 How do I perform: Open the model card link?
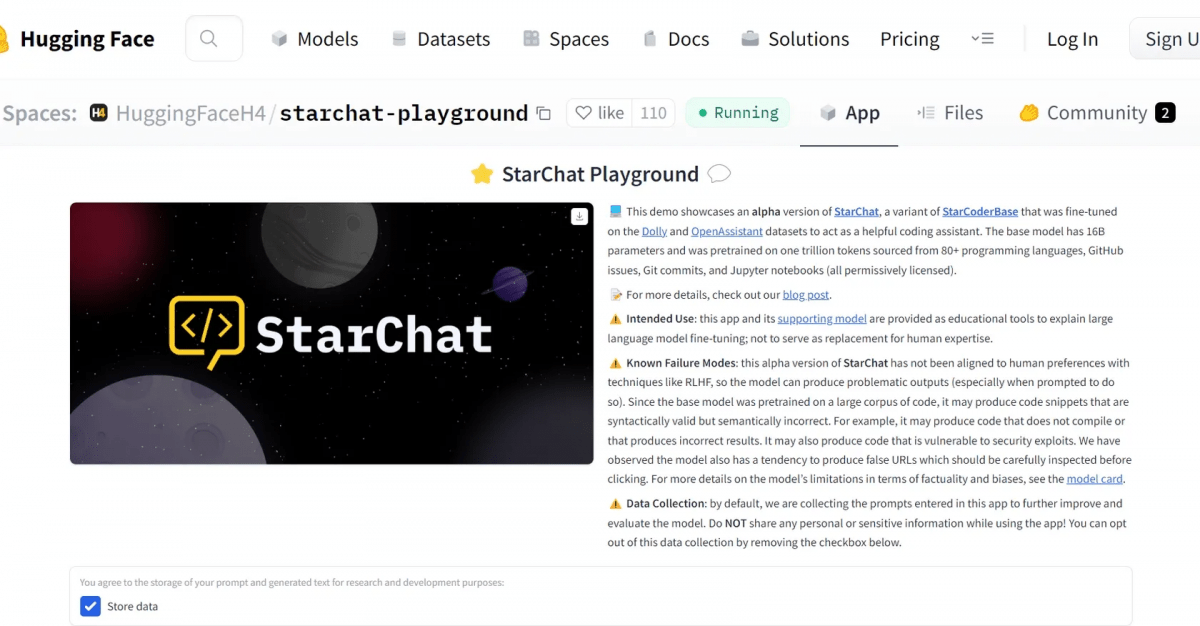(x=1094, y=478)
